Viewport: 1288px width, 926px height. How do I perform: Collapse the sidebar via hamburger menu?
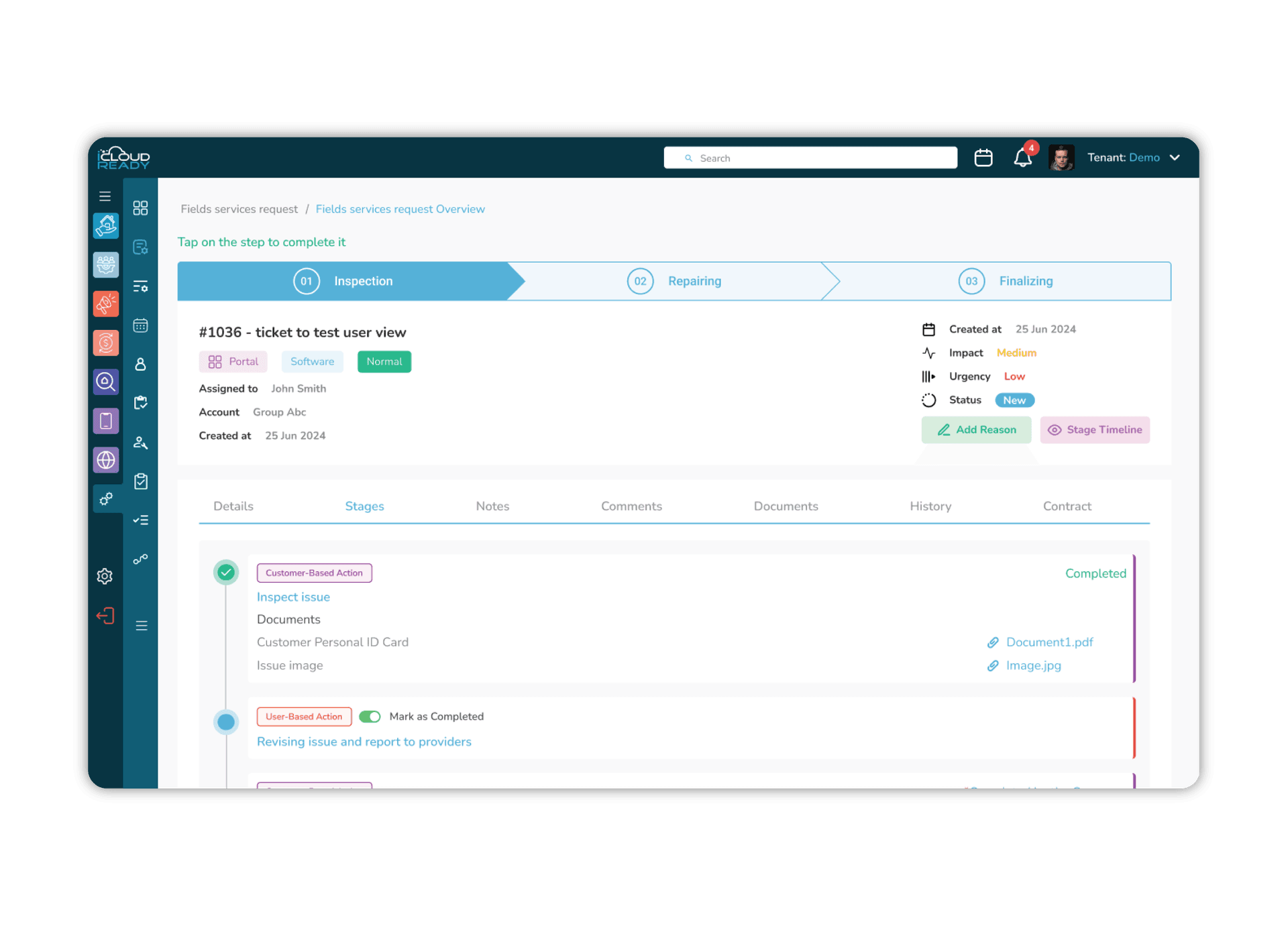(105, 195)
